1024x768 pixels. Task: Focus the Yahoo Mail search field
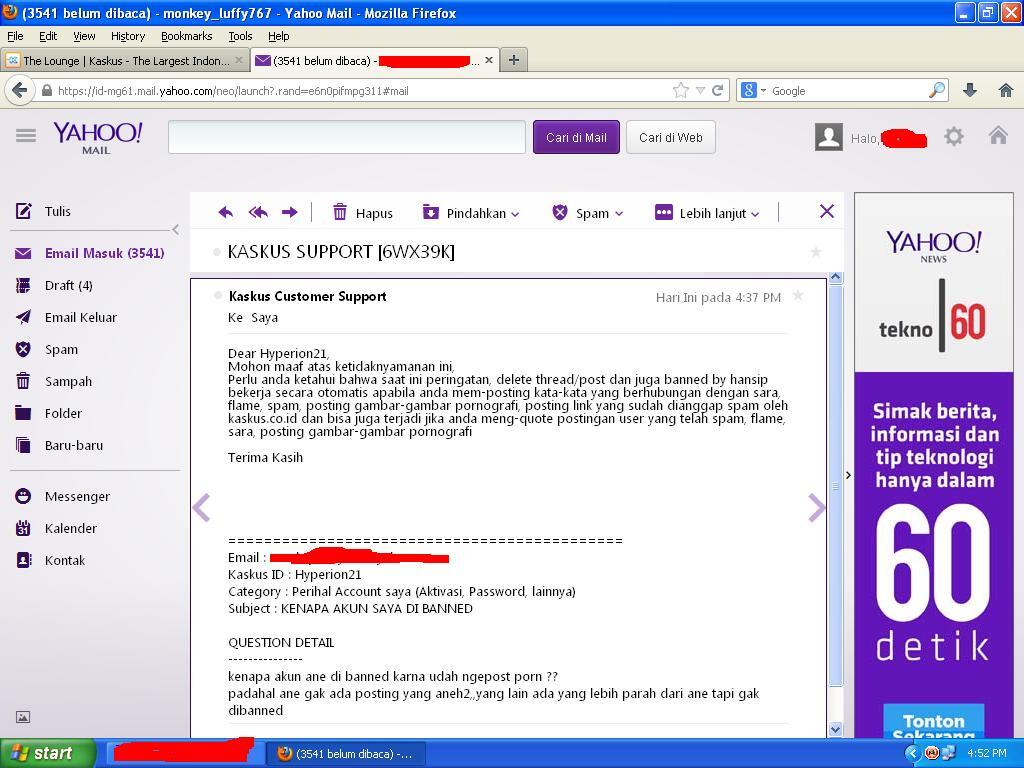point(347,137)
